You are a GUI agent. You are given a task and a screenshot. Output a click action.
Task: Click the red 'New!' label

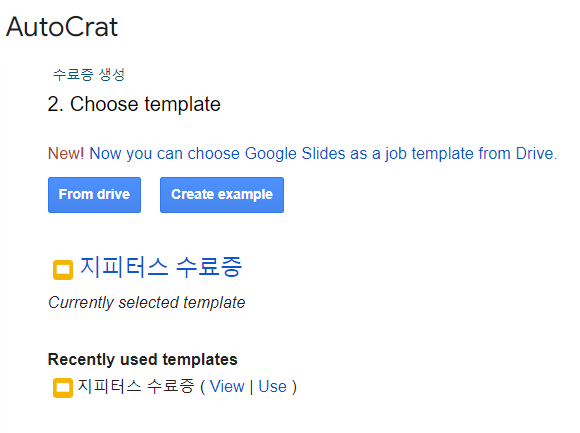point(66,153)
